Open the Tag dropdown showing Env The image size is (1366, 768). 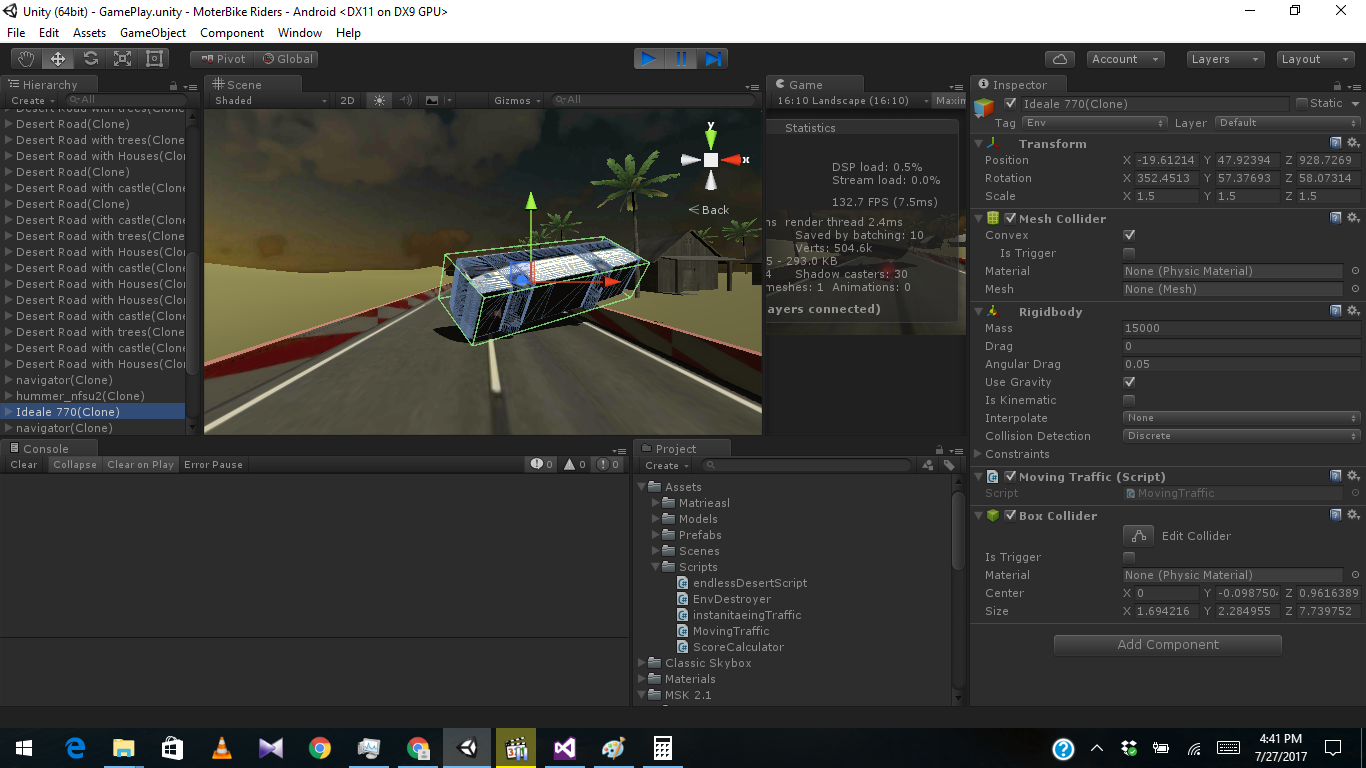point(1095,123)
